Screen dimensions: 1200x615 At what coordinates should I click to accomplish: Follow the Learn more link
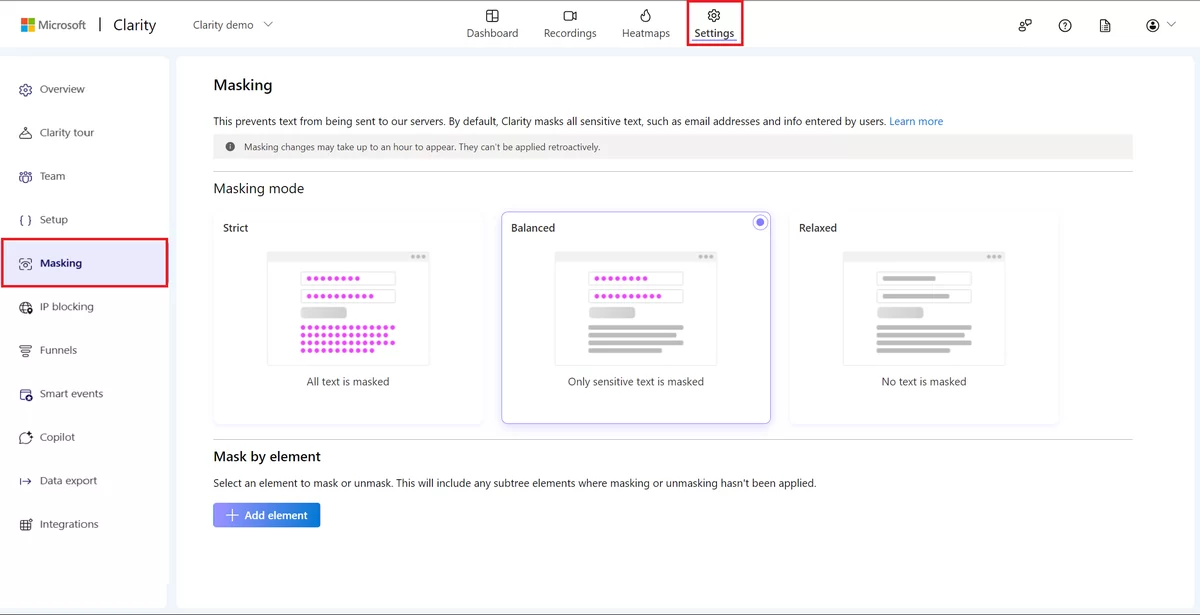[x=916, y=121]
